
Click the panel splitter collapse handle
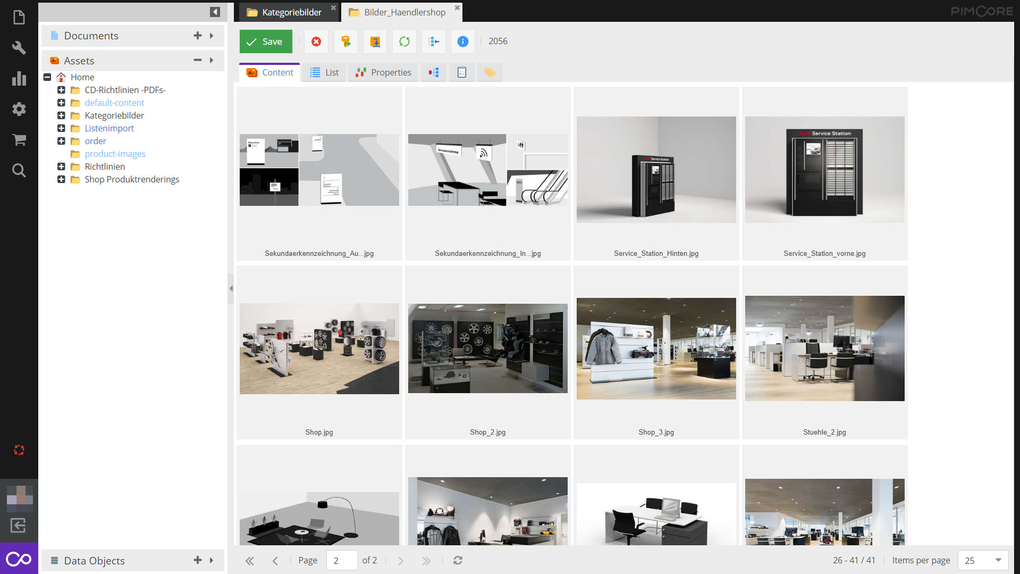click(x=231, y=288)
